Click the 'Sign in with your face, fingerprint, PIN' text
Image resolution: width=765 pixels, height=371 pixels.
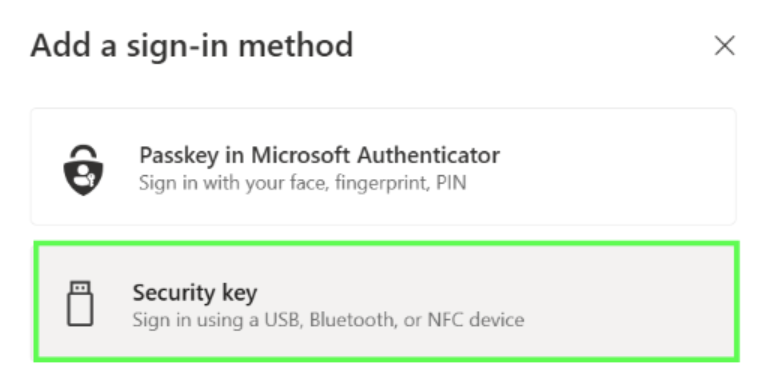(302, 183)
